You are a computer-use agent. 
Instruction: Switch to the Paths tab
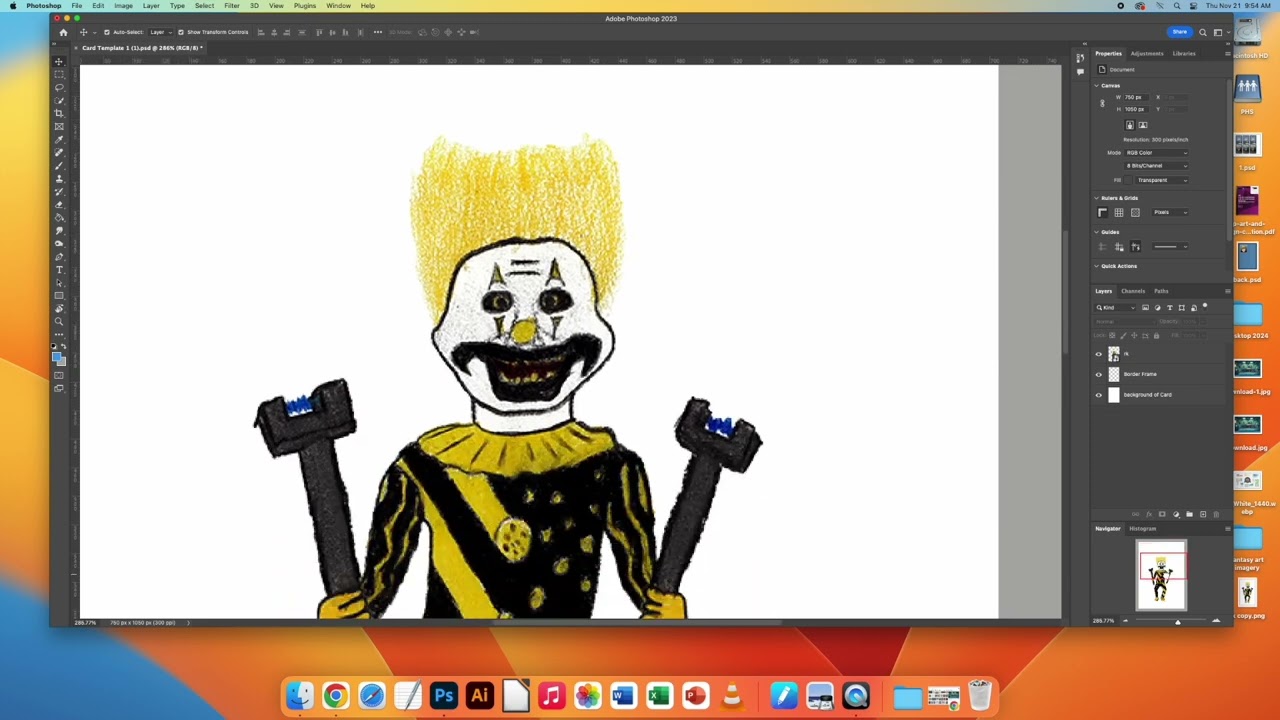pyautogui.click(x=1161, y=291)
